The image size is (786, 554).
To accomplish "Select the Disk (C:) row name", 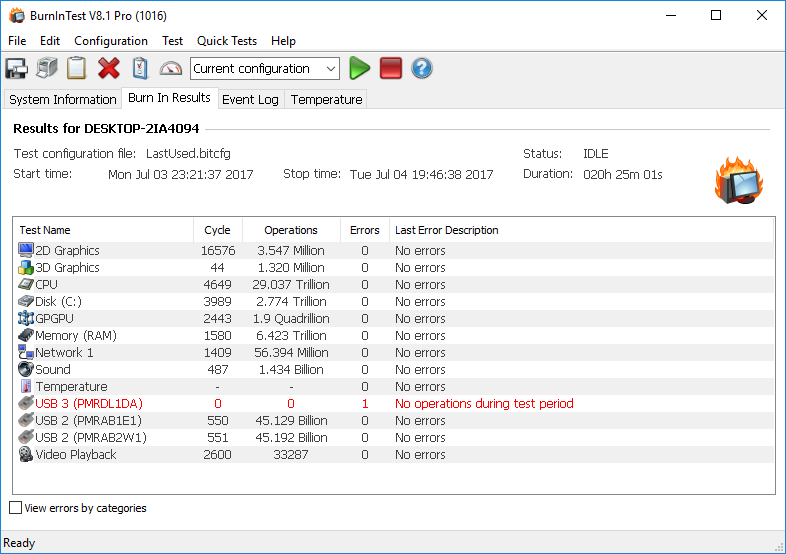I will (x=58, y=301).
